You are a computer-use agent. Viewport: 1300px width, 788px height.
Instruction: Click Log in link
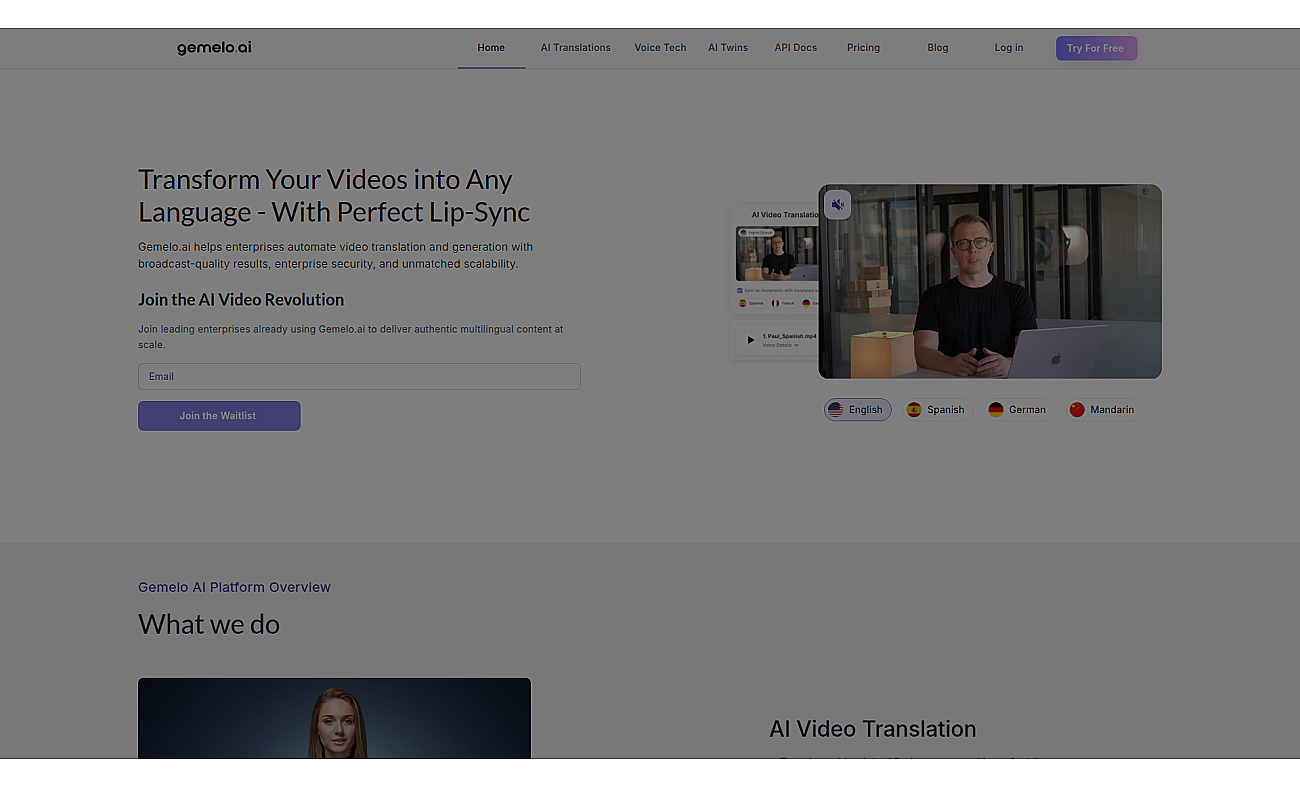[1009, 48]
